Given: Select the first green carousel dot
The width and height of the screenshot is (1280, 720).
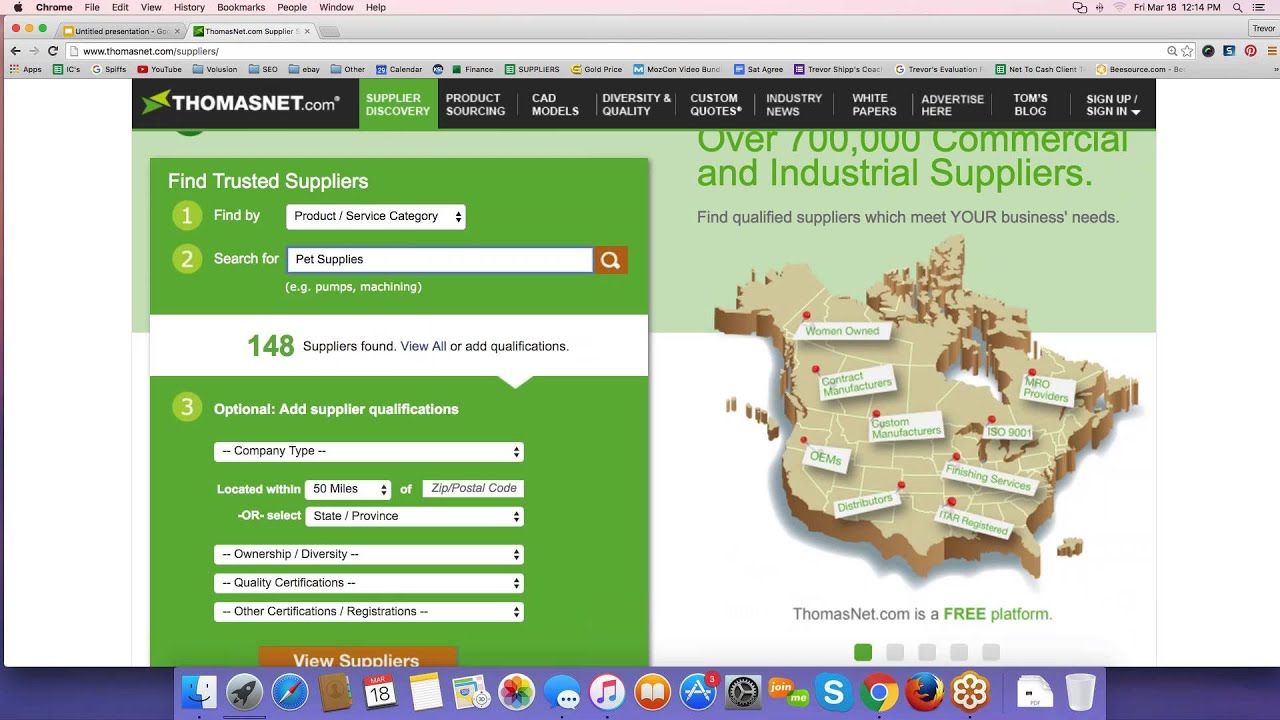Looking at the screenshot, I should pyautogui.click(x=863, y=653).
